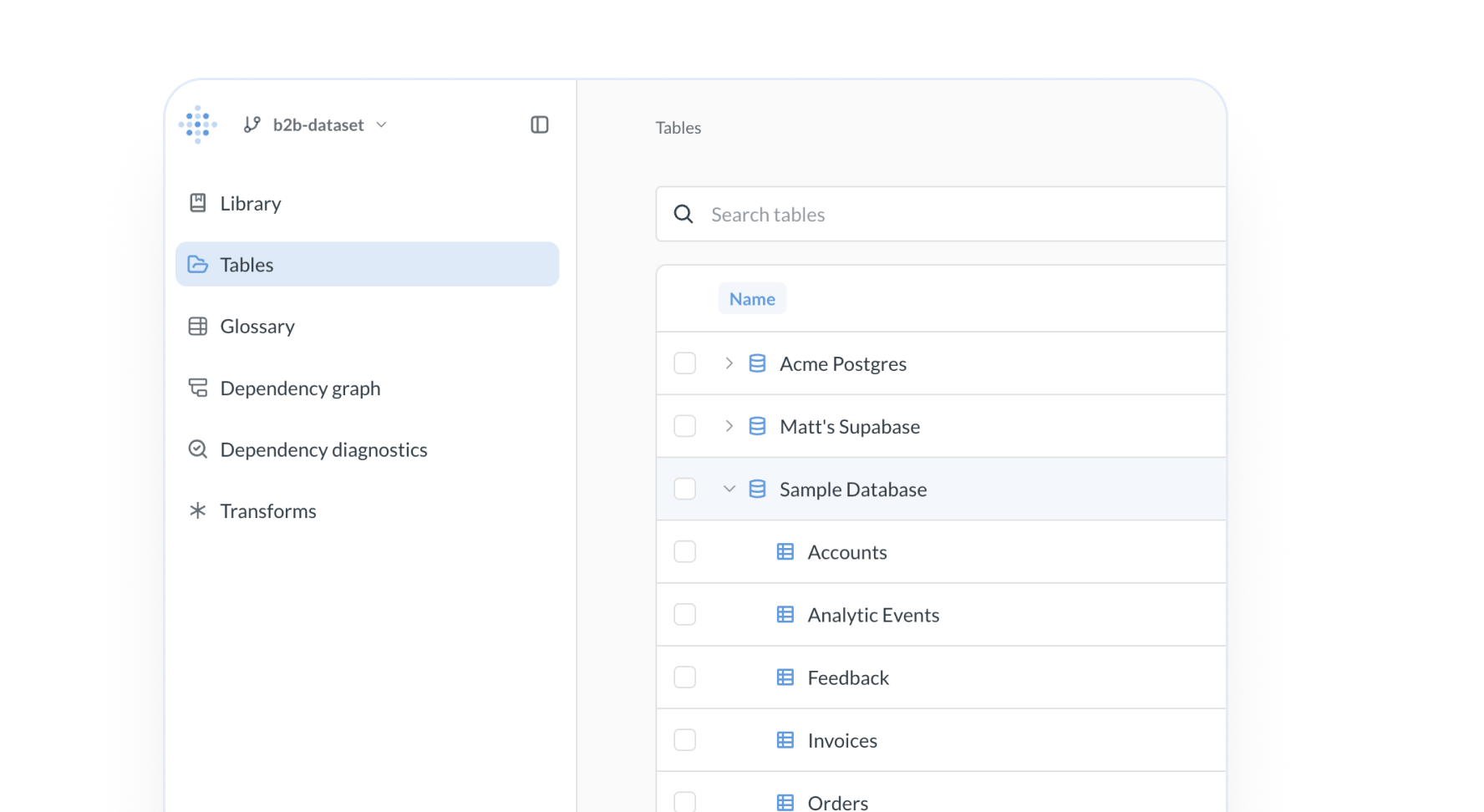
Task: Expand the Acme Postgres database
Action: (x=729, y=363)
